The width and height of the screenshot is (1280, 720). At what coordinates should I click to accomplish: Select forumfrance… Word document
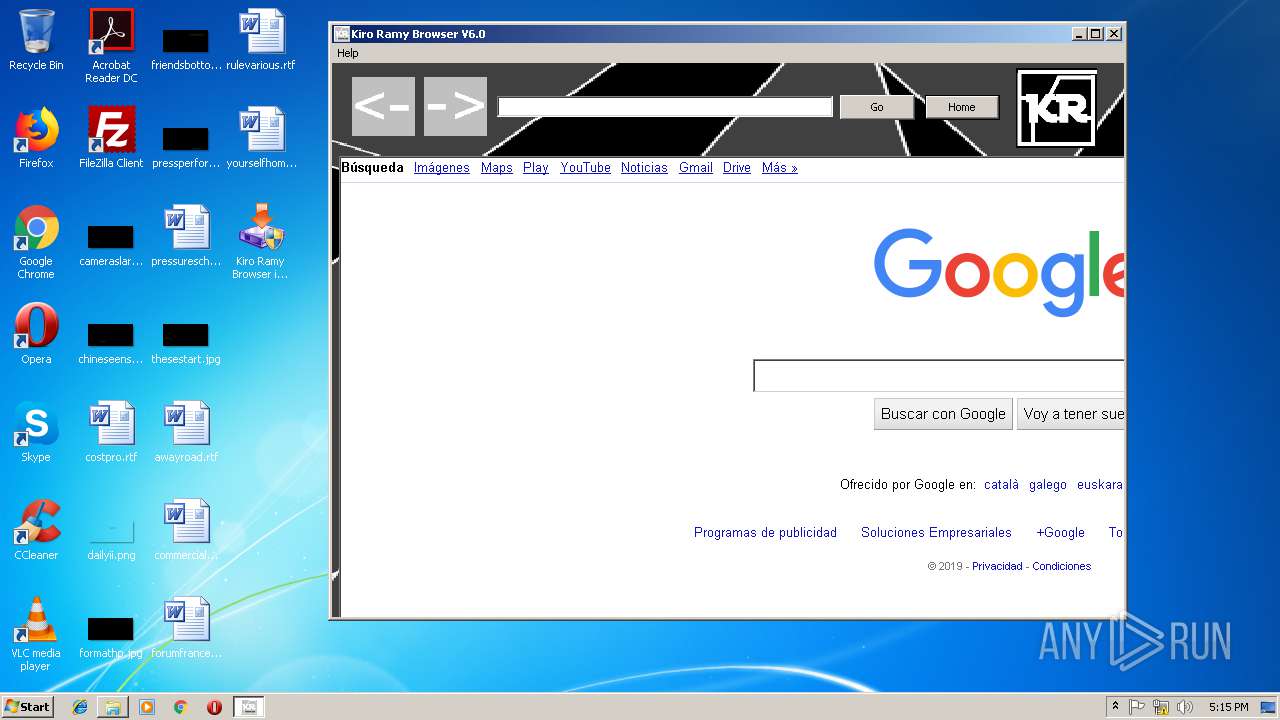[x=186, y=628]
